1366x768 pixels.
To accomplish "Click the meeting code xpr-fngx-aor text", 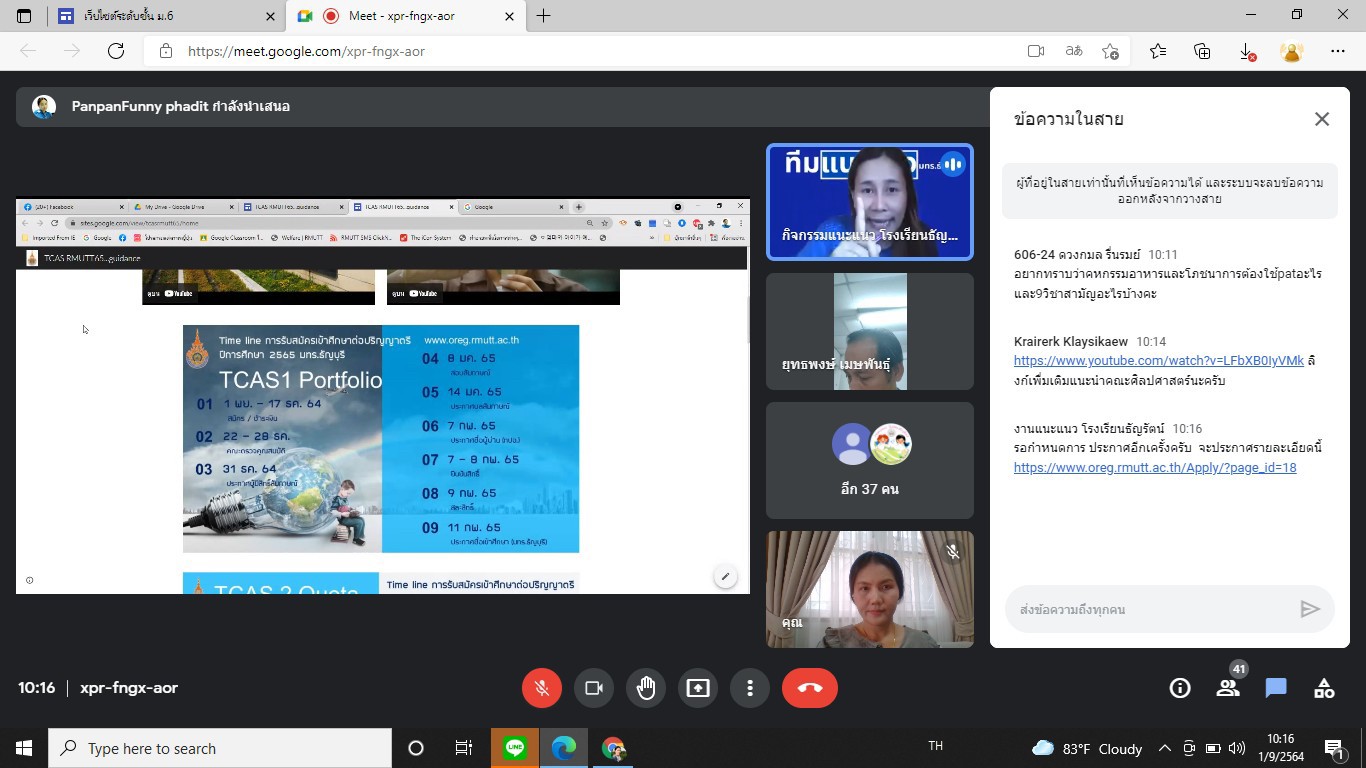I will coord(129,688).
